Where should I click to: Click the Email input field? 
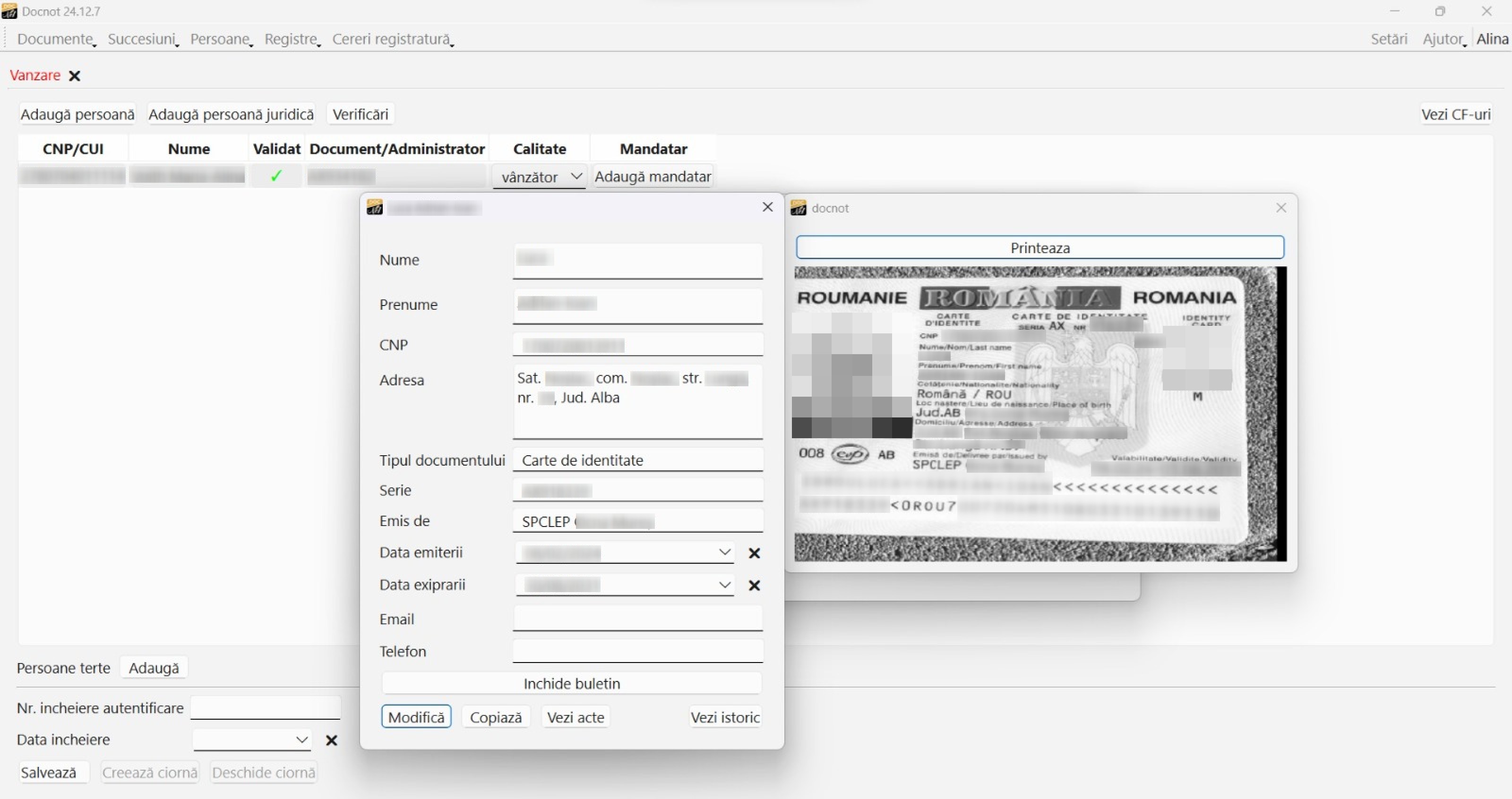click(637, 618)
